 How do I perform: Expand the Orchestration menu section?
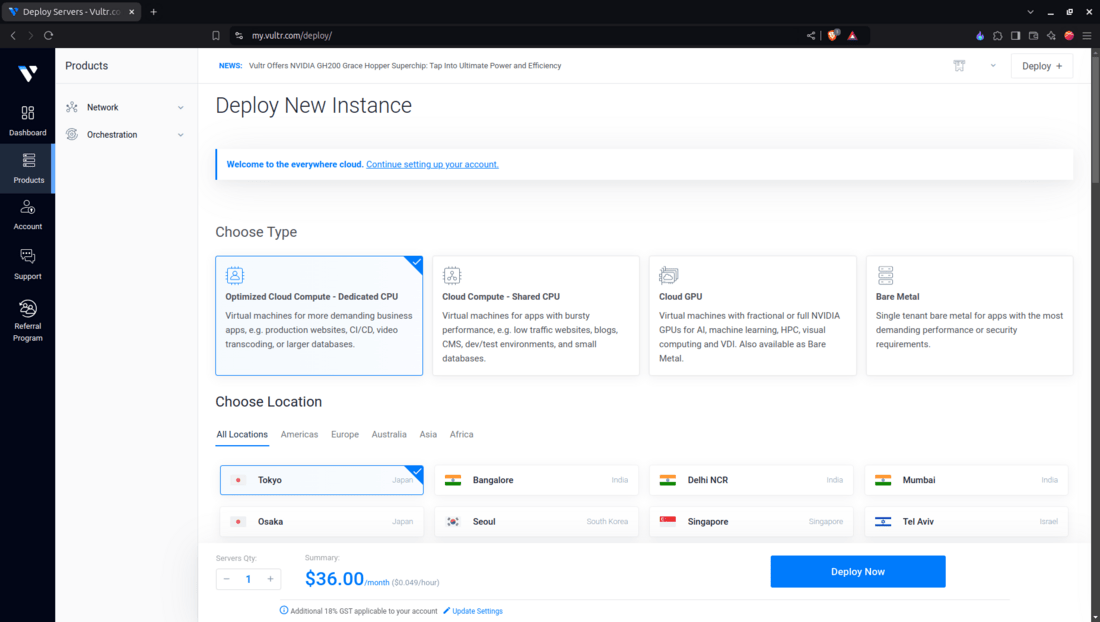click(126, 135)
